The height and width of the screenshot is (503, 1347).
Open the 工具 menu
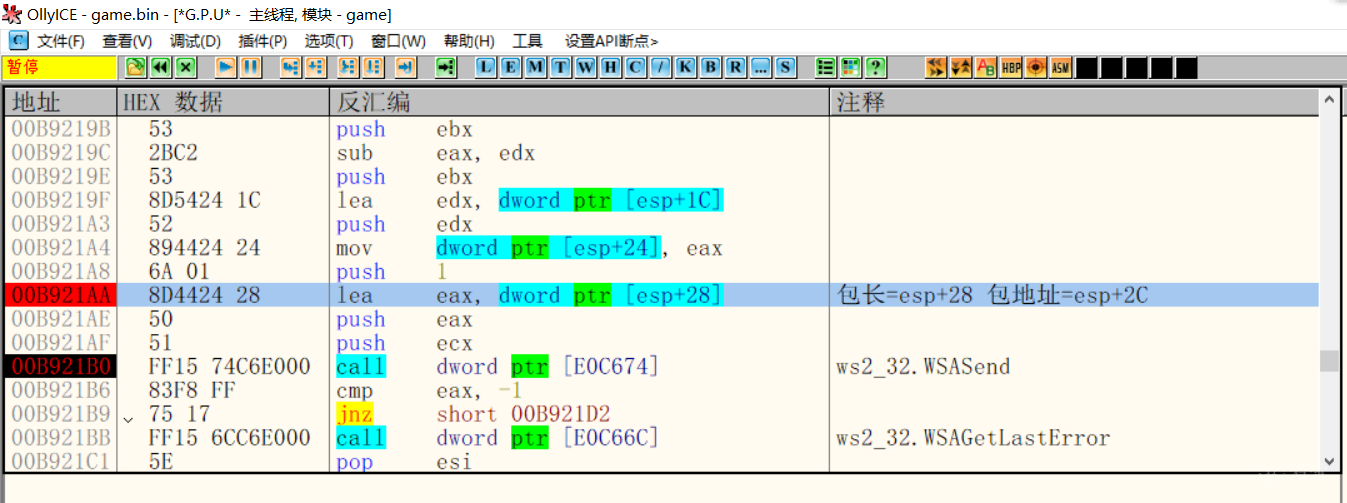527,41
